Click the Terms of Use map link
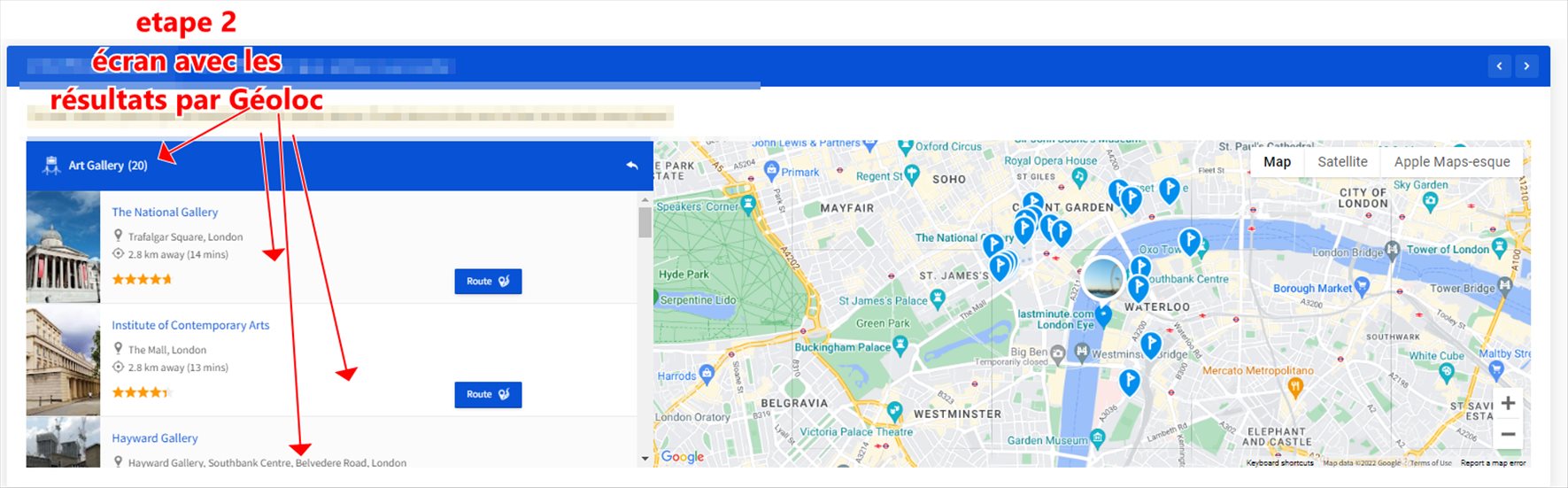 tap(1430, 463)
